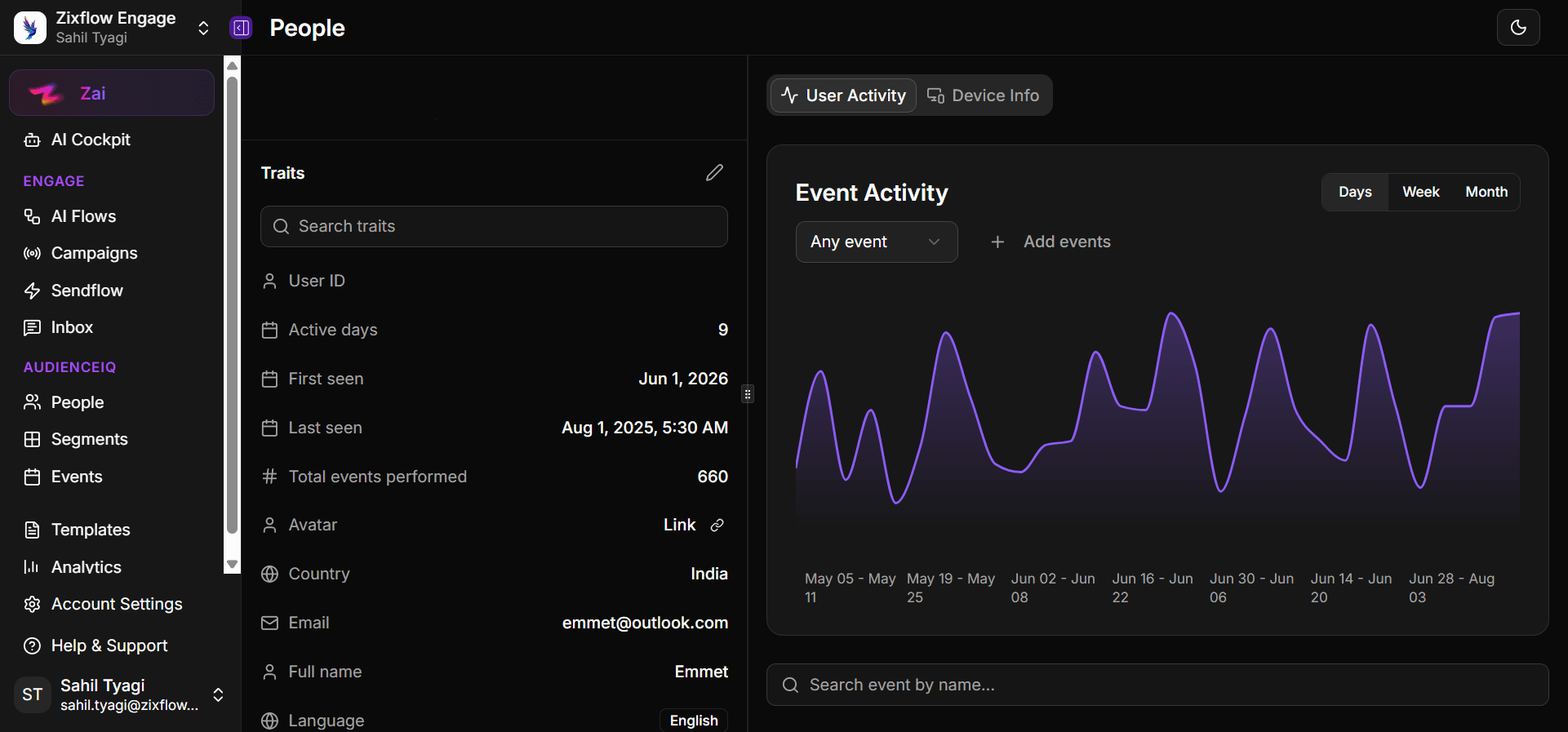Open AI Cockpit
Image resolution: width=1568 pixels, height=732 pixels.
[x=91, y=140]
